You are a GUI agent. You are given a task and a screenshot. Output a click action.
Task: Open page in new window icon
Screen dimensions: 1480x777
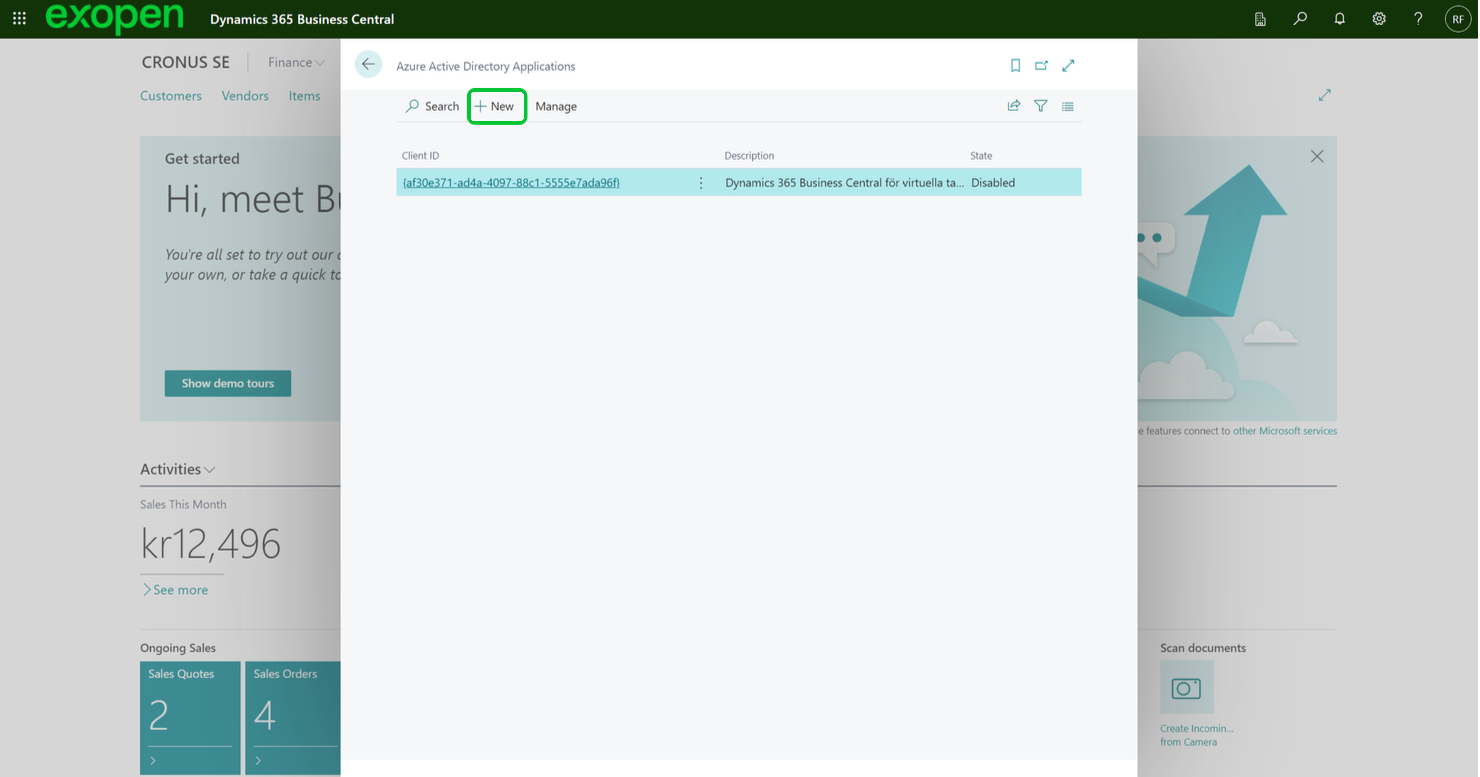pos(1041,66)
